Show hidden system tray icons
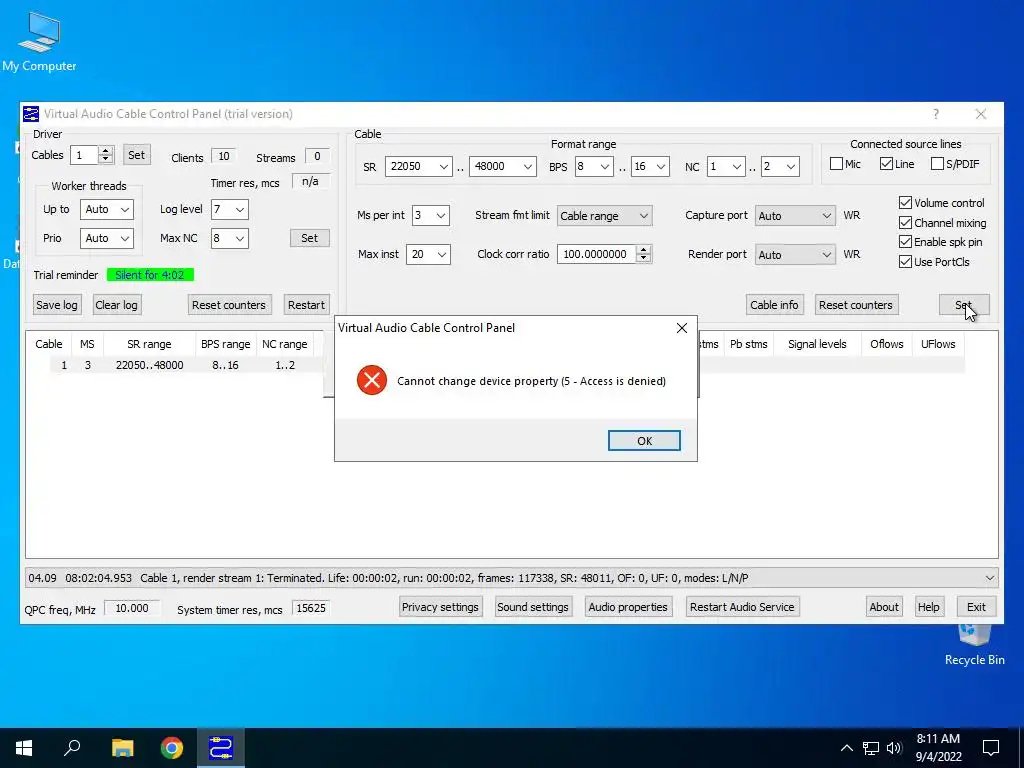The image size is (1024, 768). pyautogui.click(x=846, y=748)
